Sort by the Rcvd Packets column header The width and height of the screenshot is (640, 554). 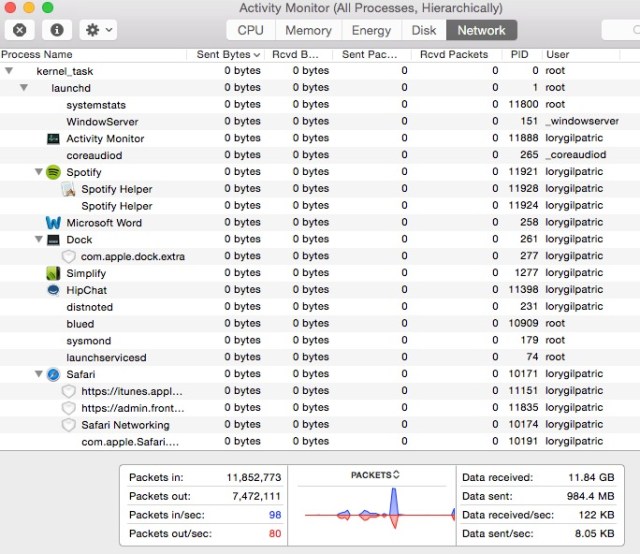pos(456,55)
